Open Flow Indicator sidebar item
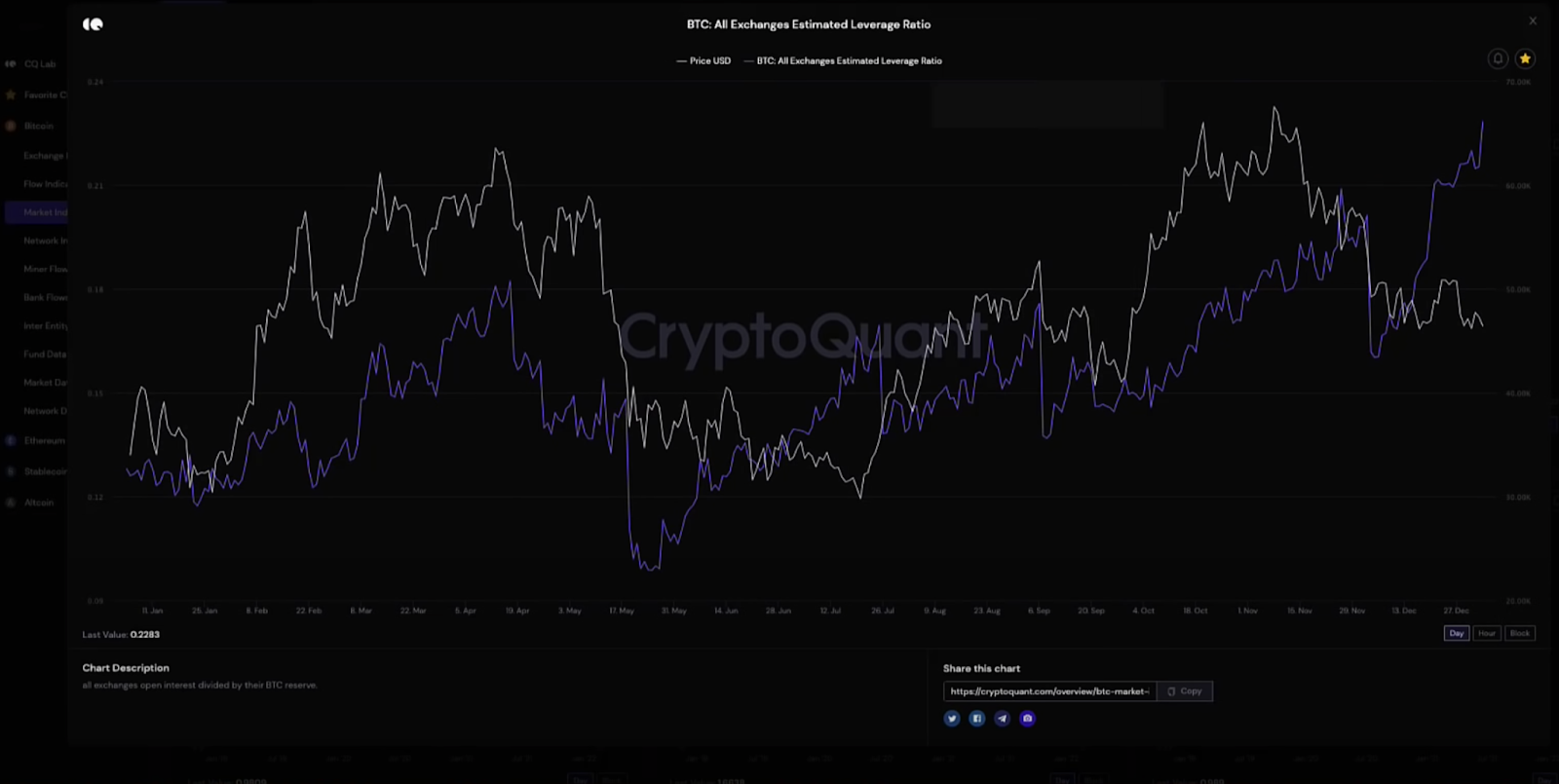 [45, 184]
